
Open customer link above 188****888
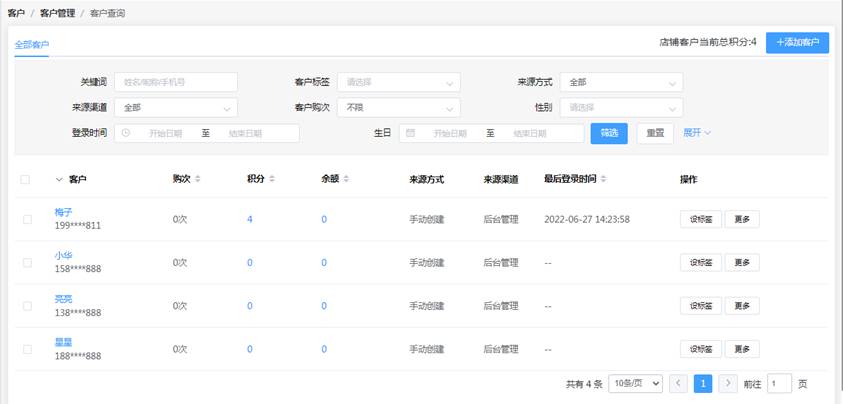[x=63, y=342]
